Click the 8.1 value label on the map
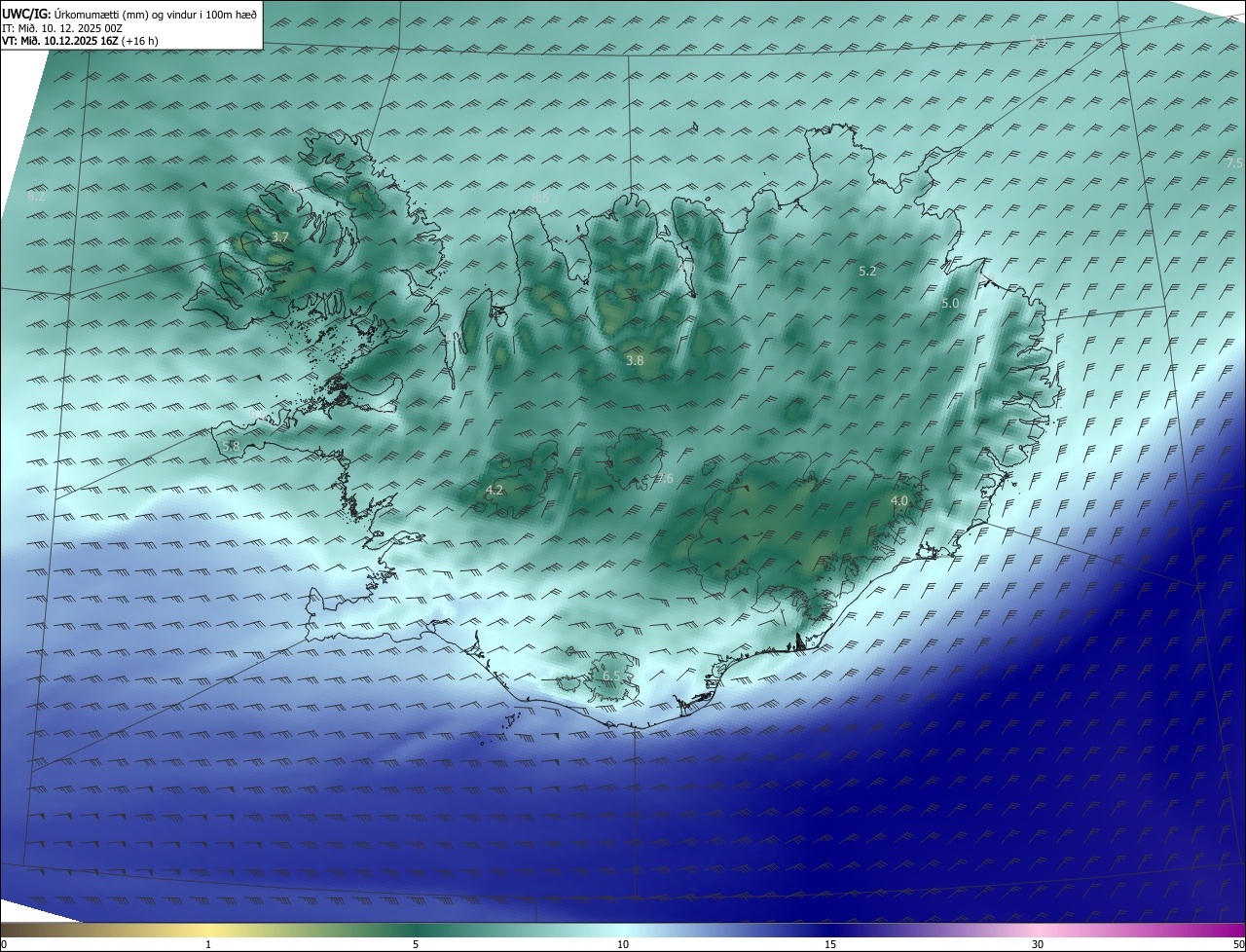Image resolution: width=1246 pixels, height=952 pixels. (1038, 40)
